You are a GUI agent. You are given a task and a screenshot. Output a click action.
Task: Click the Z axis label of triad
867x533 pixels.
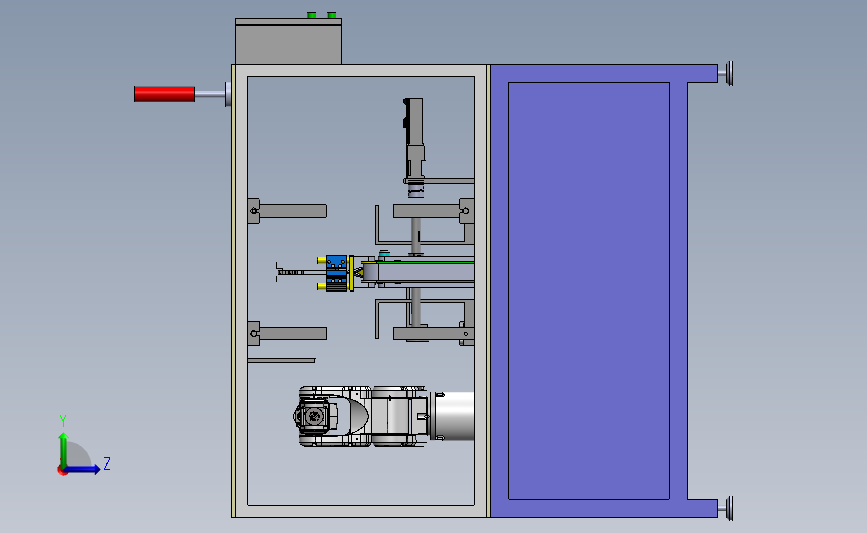[107, 463]
